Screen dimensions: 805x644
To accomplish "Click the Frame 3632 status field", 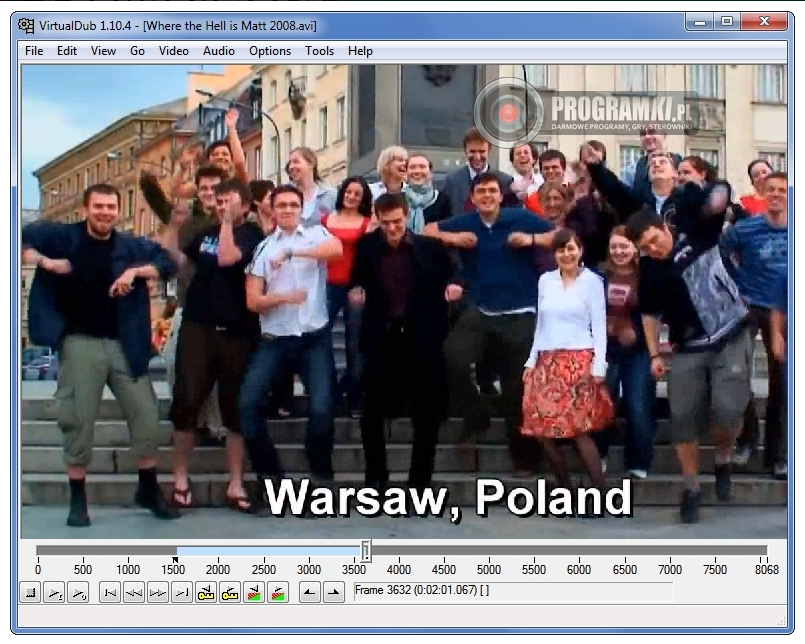I will [x=513, y=591].
